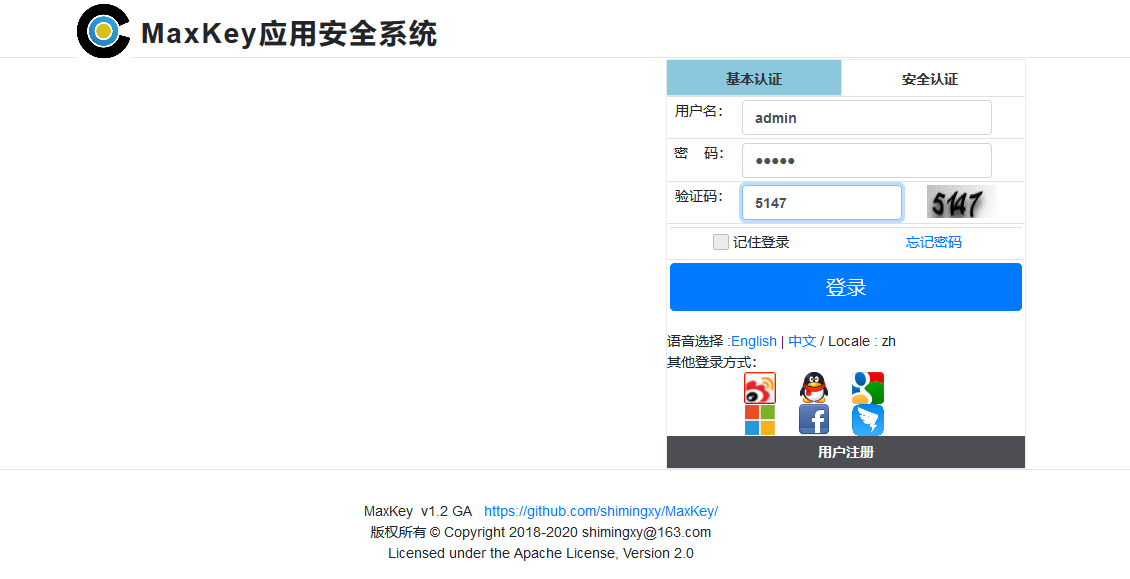Switch language to 中文
Image resolution: width=1130 pixels, height=579 pixels.
pyautogui.click(x=802, y=341)
